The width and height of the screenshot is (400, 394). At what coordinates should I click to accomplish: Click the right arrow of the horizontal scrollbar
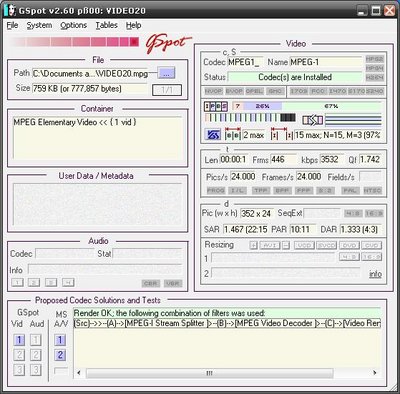[375, 373]
